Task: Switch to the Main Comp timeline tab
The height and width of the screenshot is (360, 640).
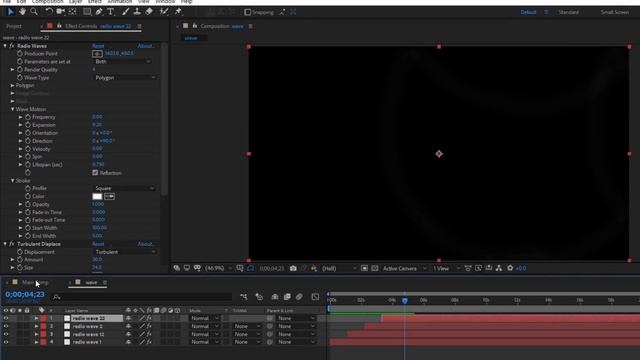Action: tap(35, 282)
